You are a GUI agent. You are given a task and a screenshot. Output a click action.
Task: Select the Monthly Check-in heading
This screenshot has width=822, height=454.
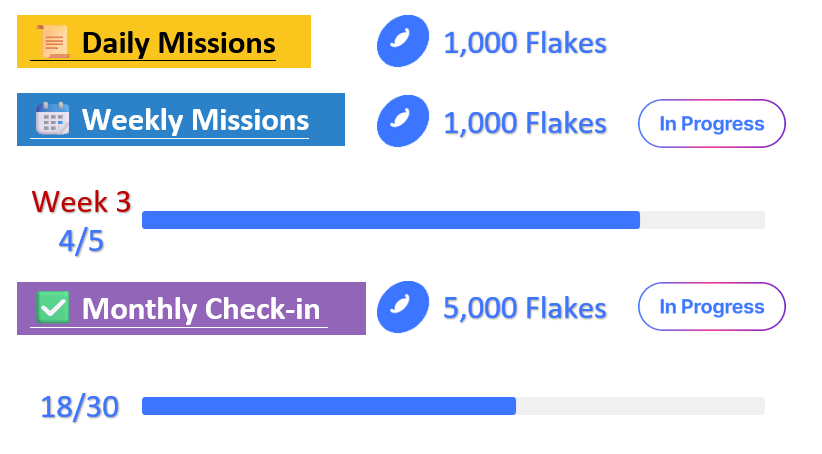[204, 308]
